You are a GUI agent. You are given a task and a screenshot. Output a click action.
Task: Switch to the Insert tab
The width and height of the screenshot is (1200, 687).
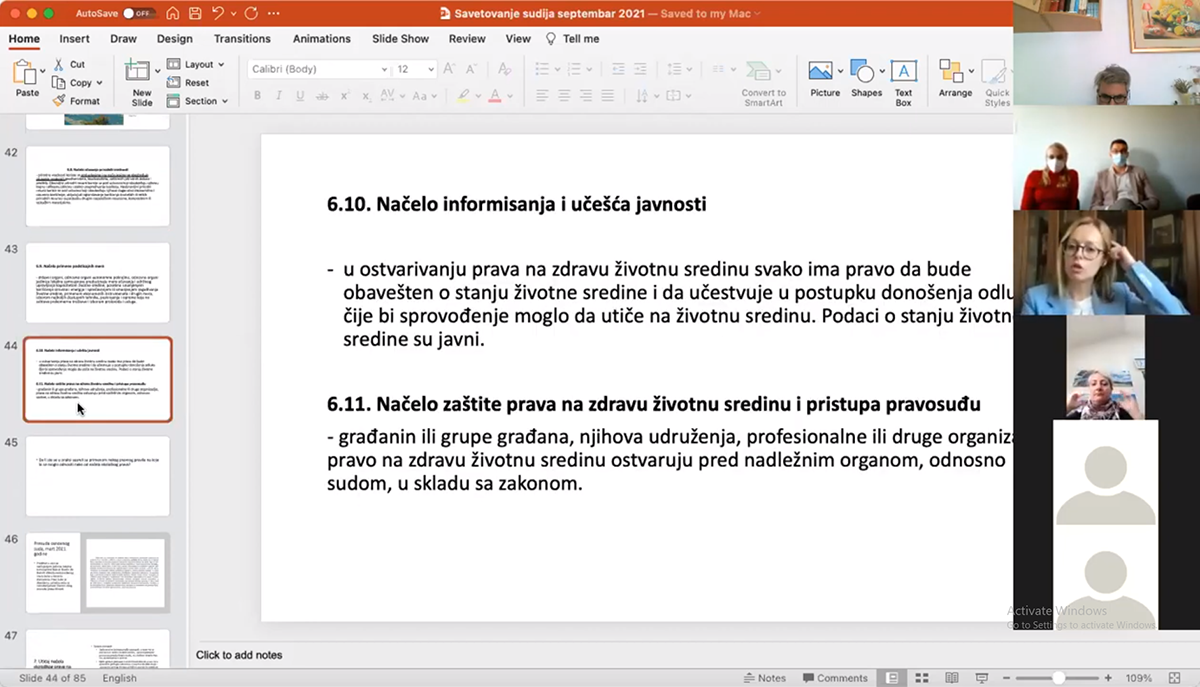(x=74, y=39)
